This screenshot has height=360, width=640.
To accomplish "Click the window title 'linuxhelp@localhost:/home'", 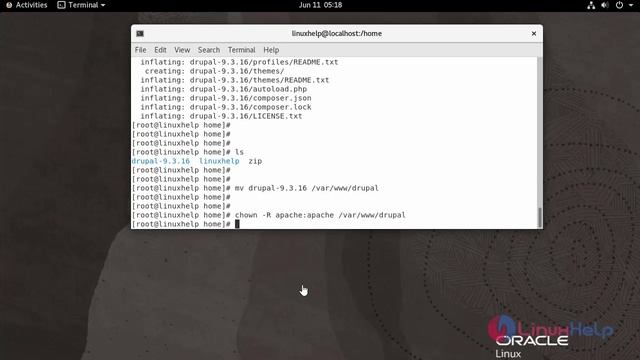I will tap(337, 33).
